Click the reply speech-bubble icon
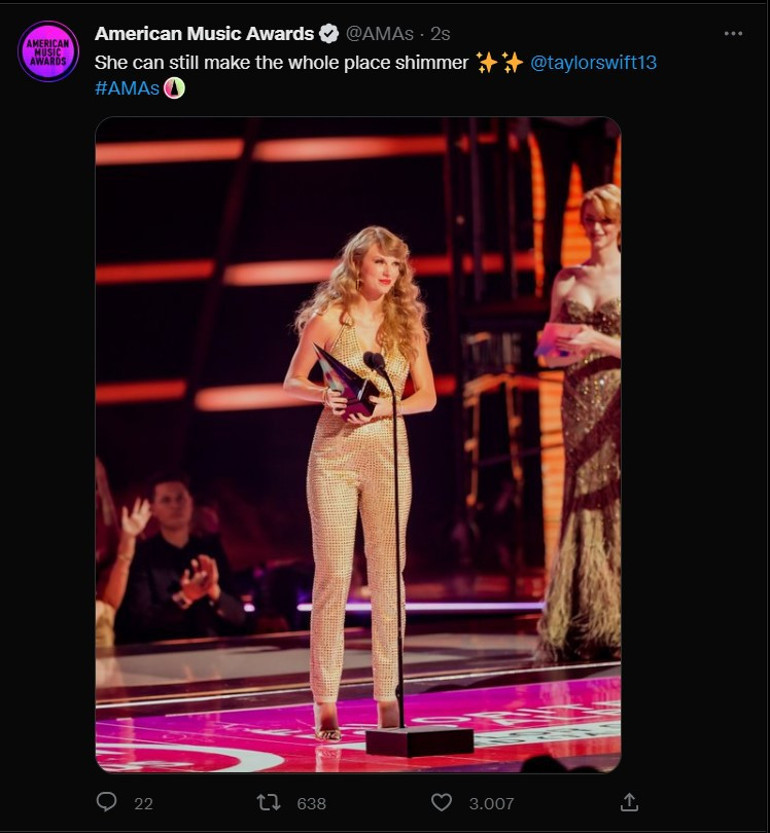Screen dimensions: 770x833 tap(106, 801)
